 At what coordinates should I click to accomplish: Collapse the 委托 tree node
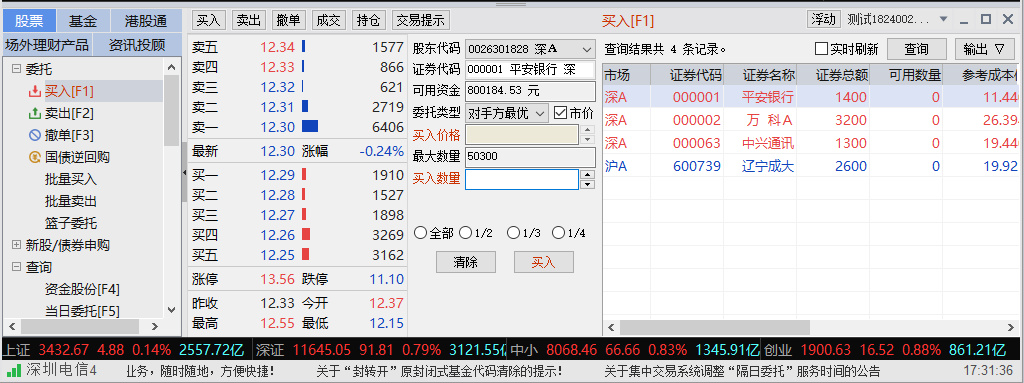tap(16, 69)
